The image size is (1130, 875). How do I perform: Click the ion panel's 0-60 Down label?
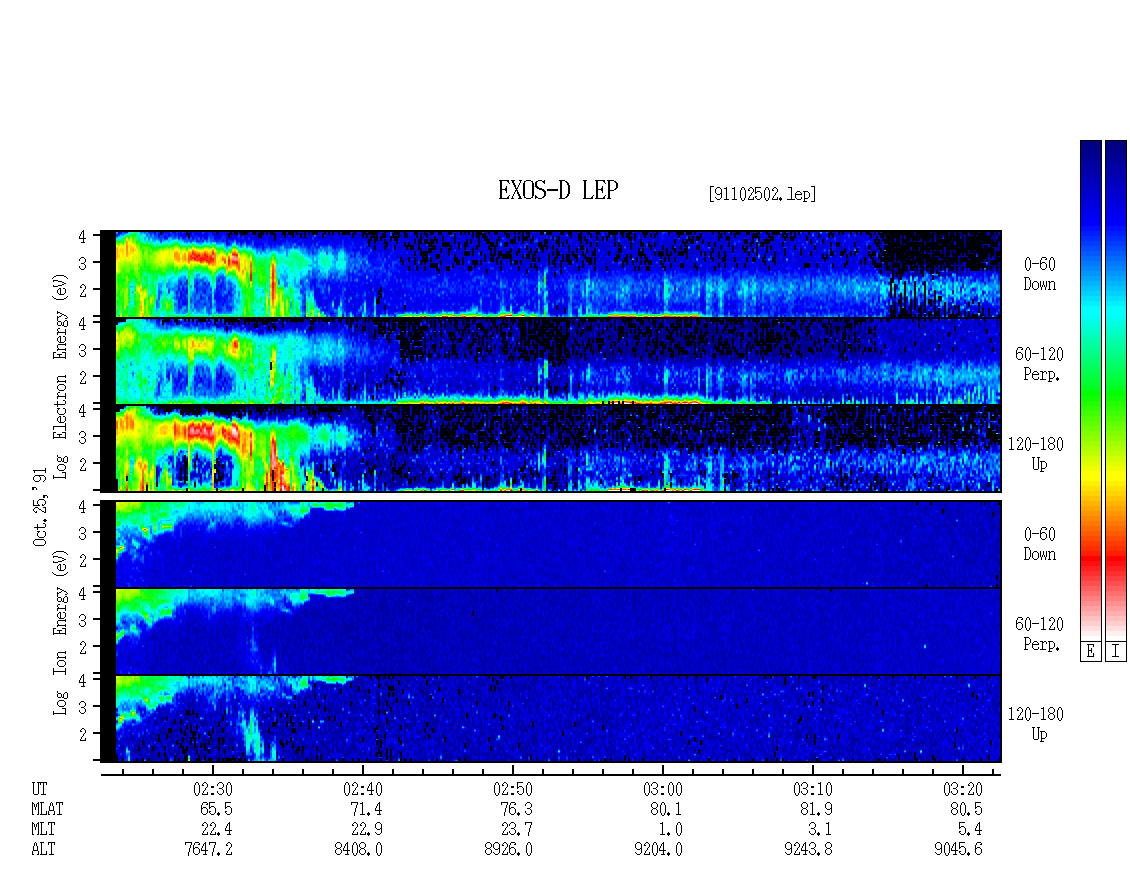pos(1040,544)
